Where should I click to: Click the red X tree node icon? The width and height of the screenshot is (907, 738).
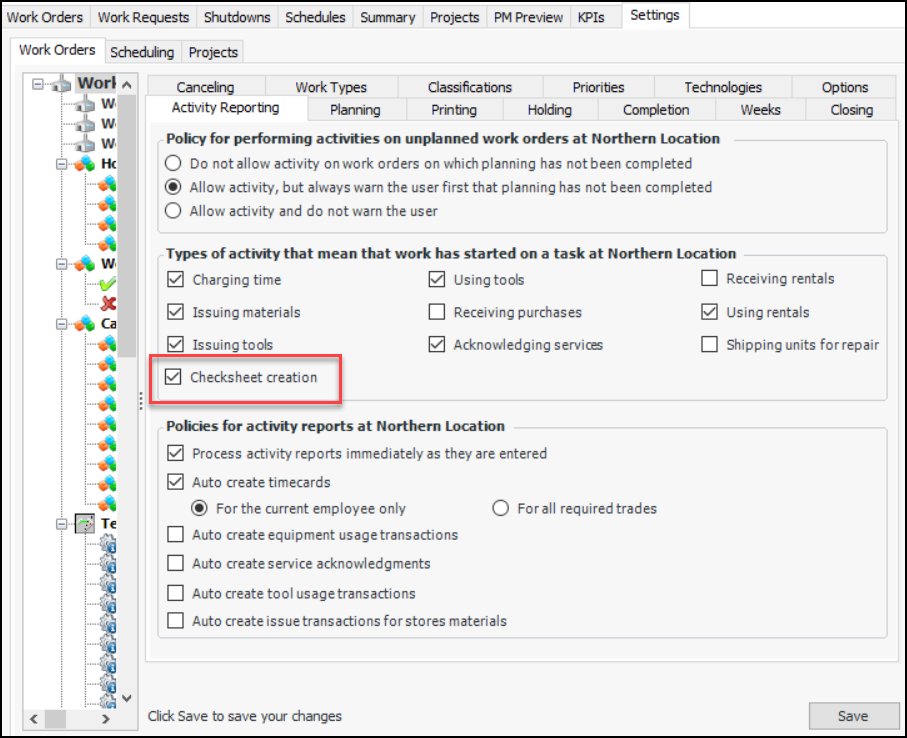[108, 303]
